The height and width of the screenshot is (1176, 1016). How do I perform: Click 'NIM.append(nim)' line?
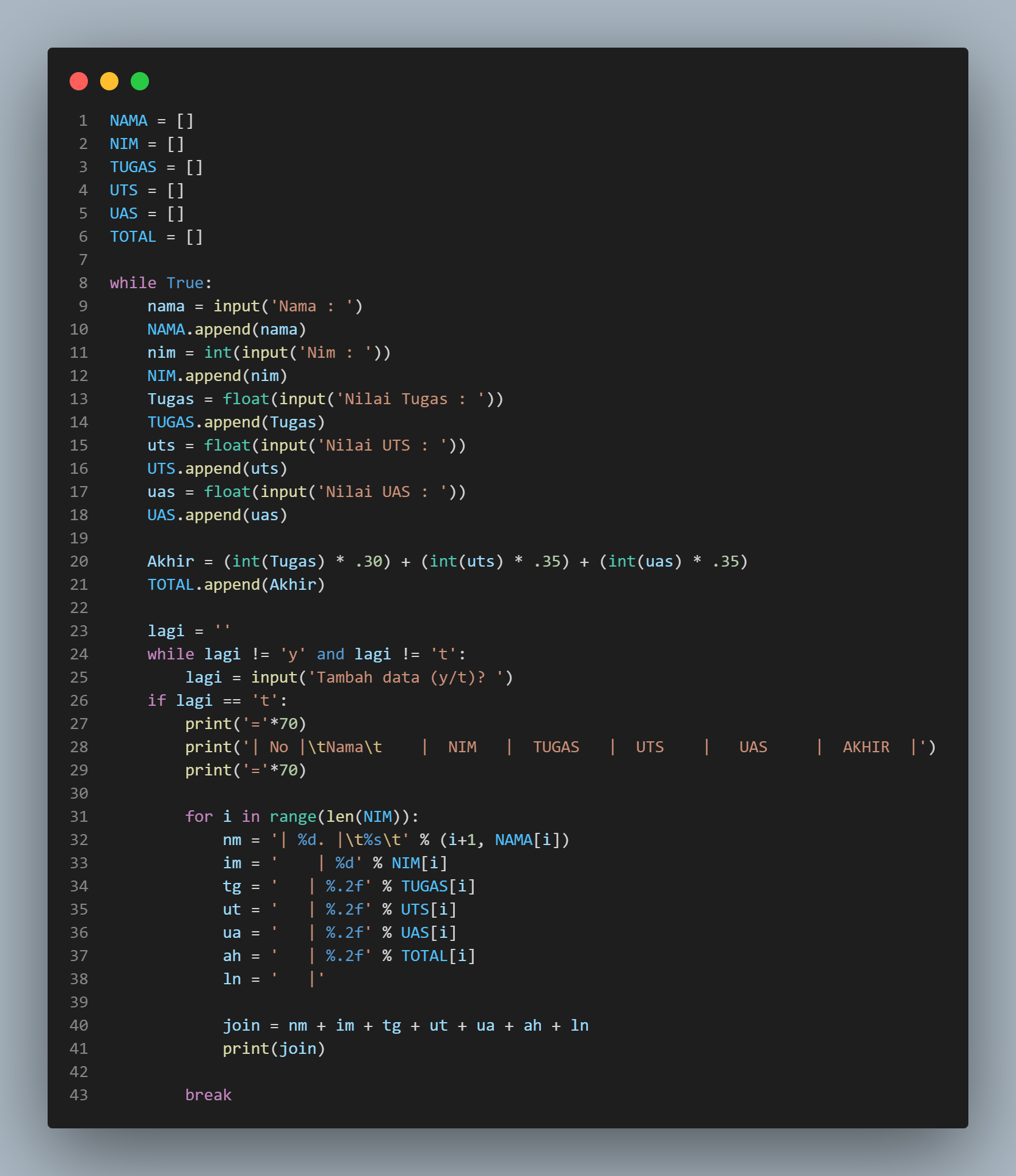coord(217,376)
